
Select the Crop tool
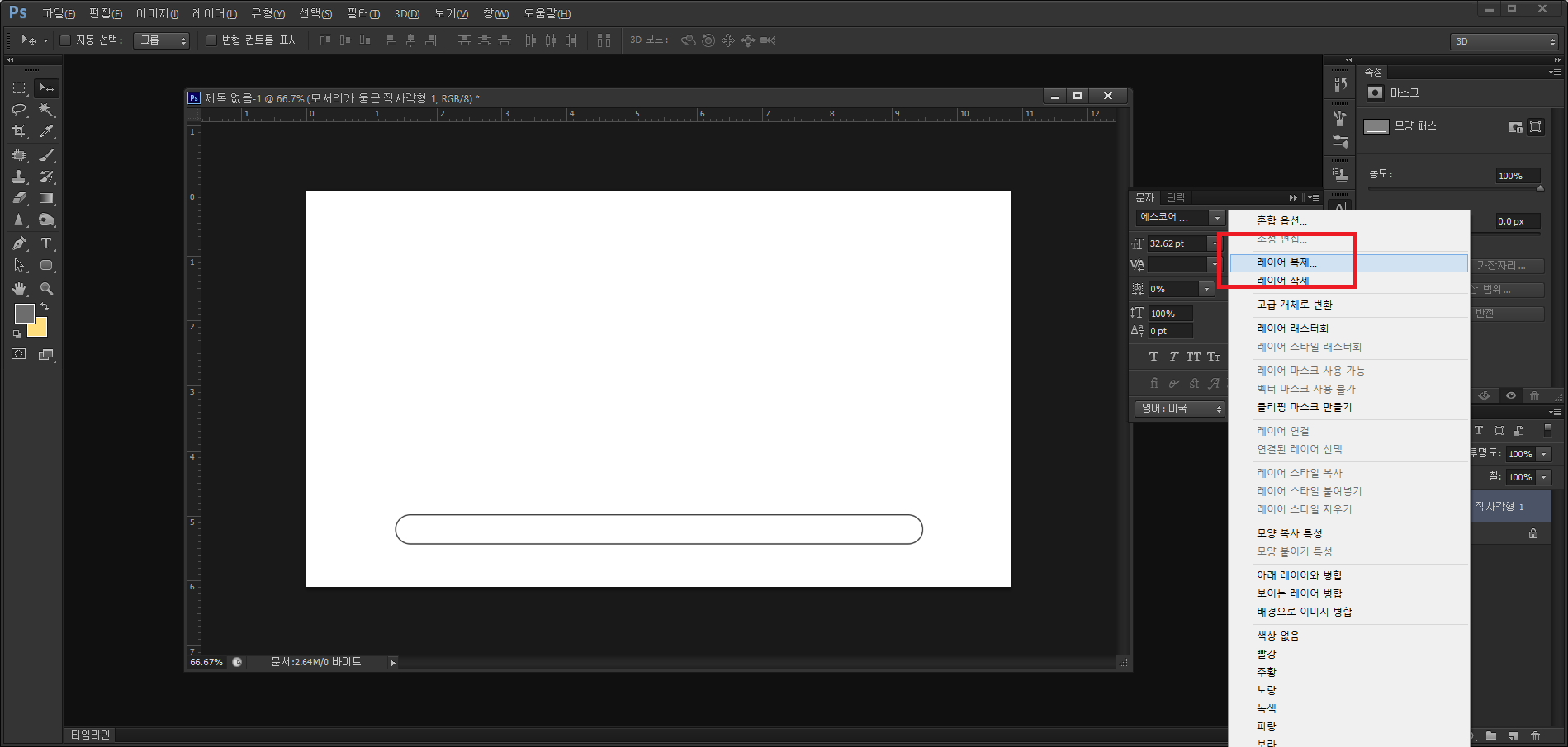pos(19,131)
